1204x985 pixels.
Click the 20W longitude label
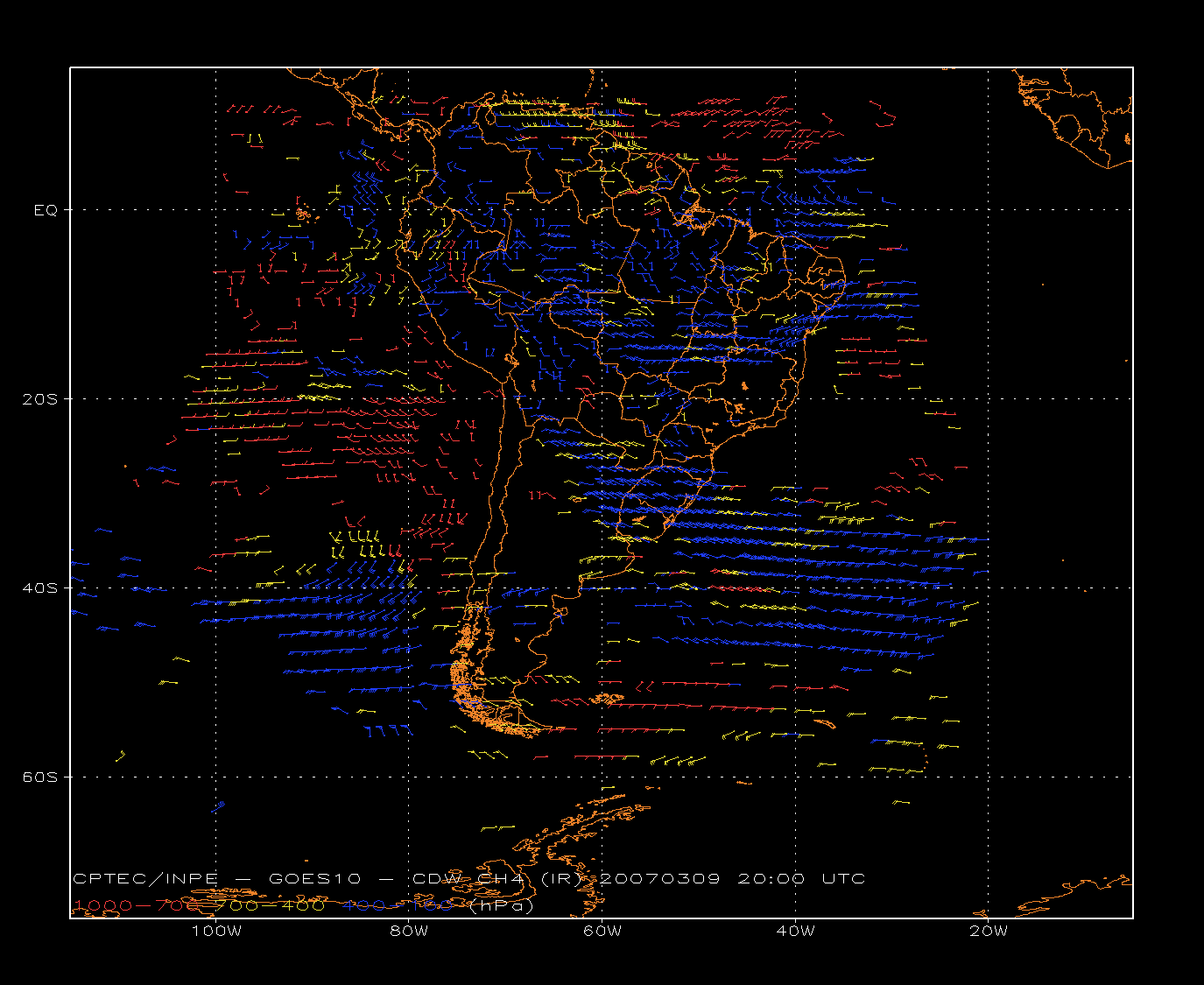(988, 931)
